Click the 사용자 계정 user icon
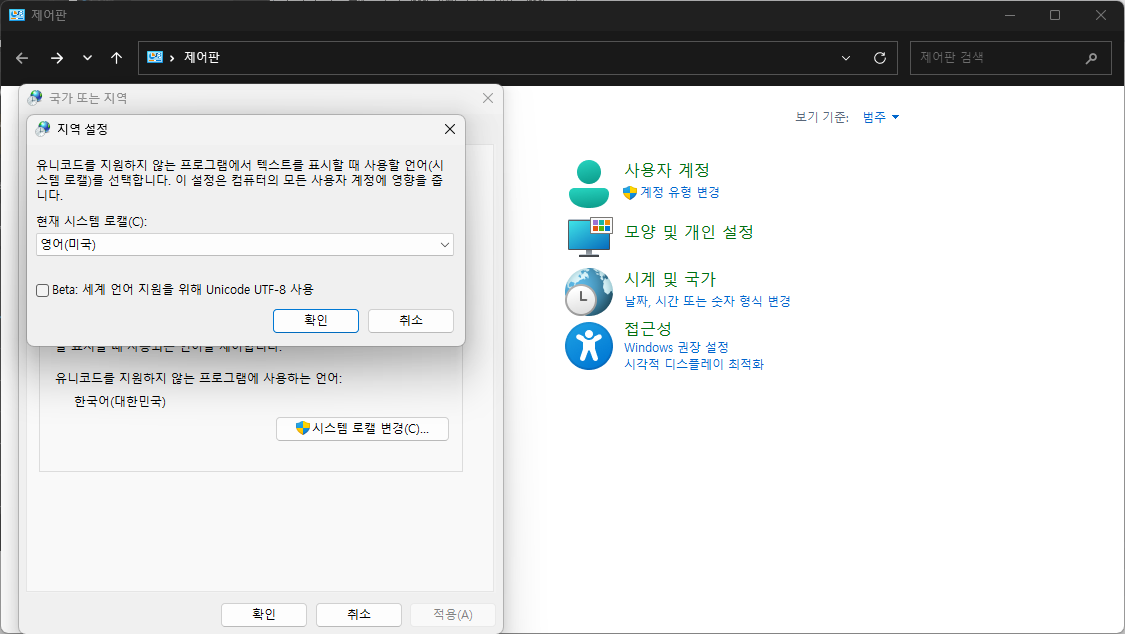Viewport: 1125px width, 634px height. pyautogui.click(x=589, y=184)
